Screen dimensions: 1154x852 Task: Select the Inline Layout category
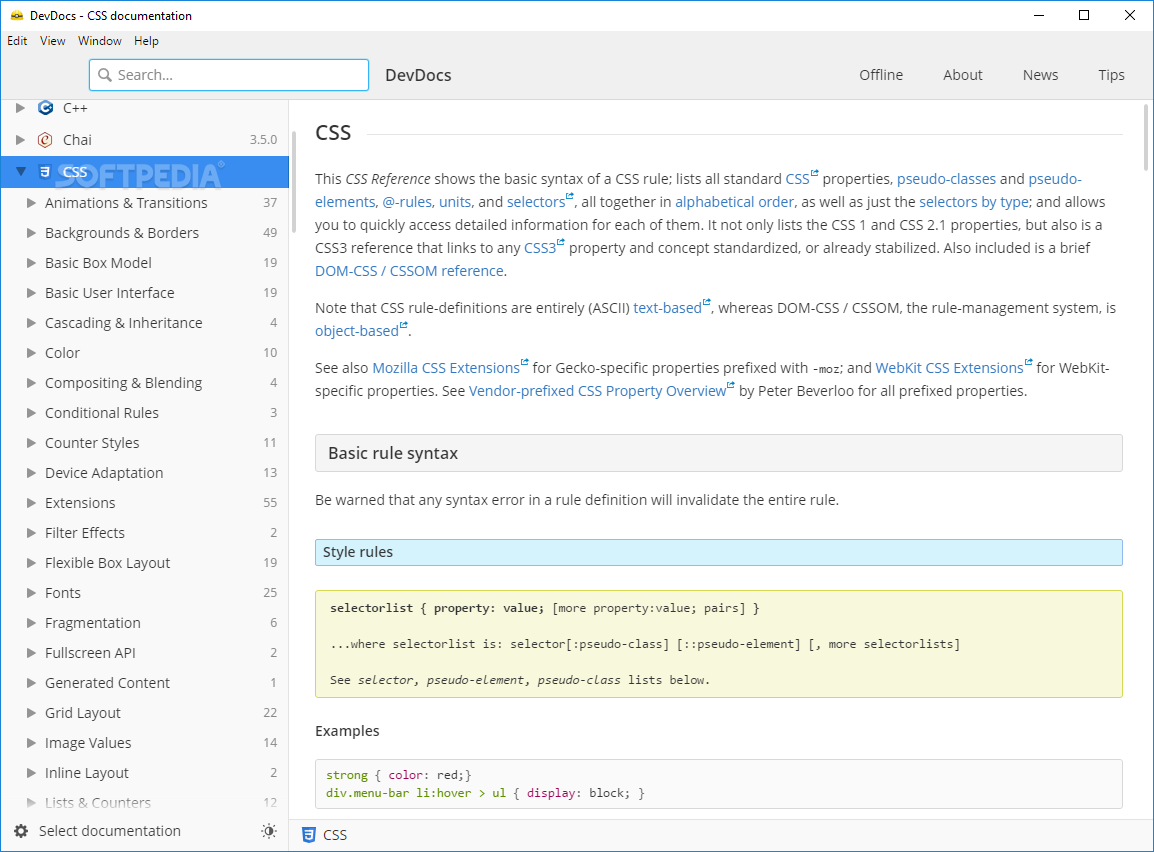point(145,773)
